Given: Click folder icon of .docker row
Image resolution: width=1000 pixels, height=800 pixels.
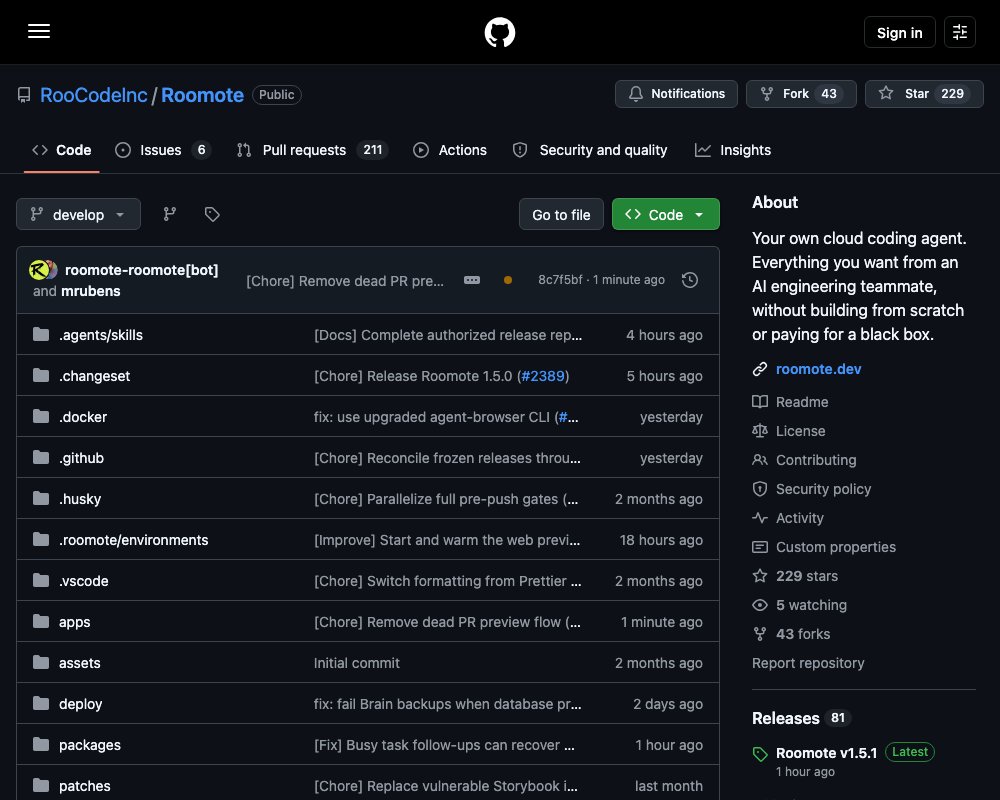Looking at the screenshot, I should (41, 417).
